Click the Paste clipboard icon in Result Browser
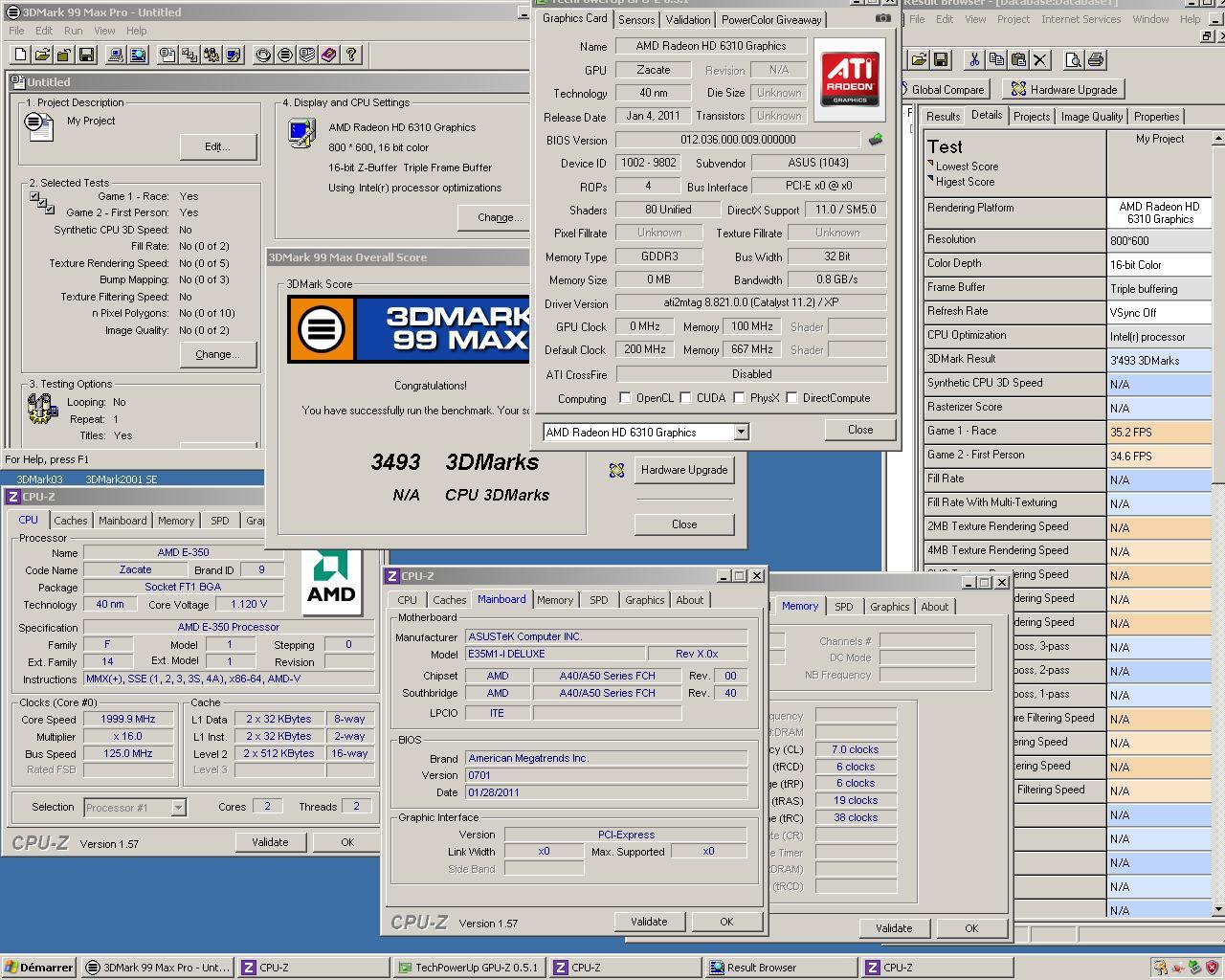Image resolution: width=1225 pixels, height=980 pixels. 1018,60
